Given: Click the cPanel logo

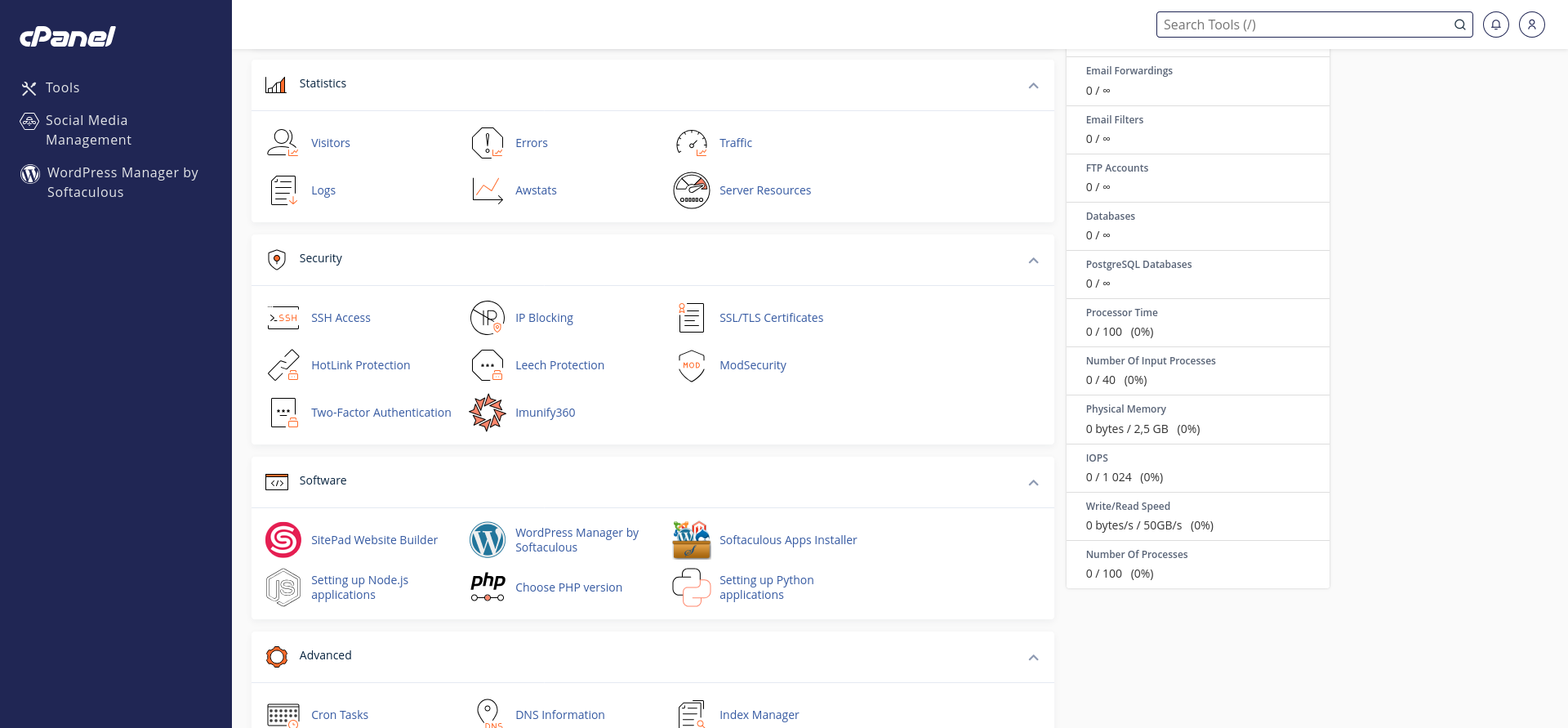Looking at the screenshot, I should coord(68,37).
